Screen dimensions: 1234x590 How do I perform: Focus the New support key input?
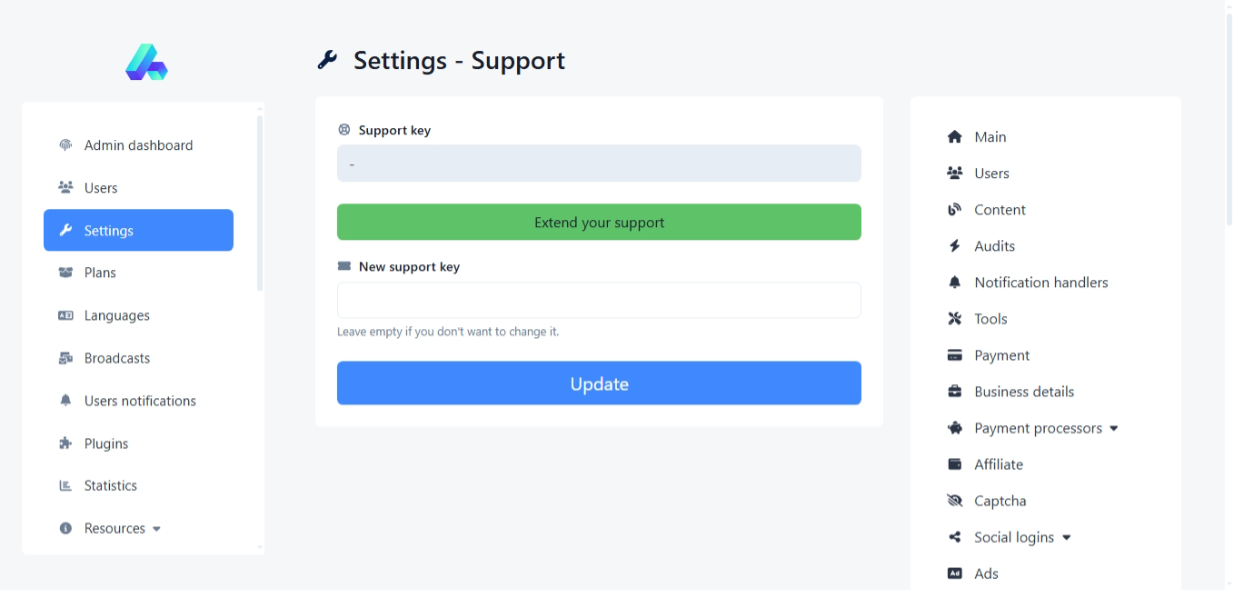[598, 300]
